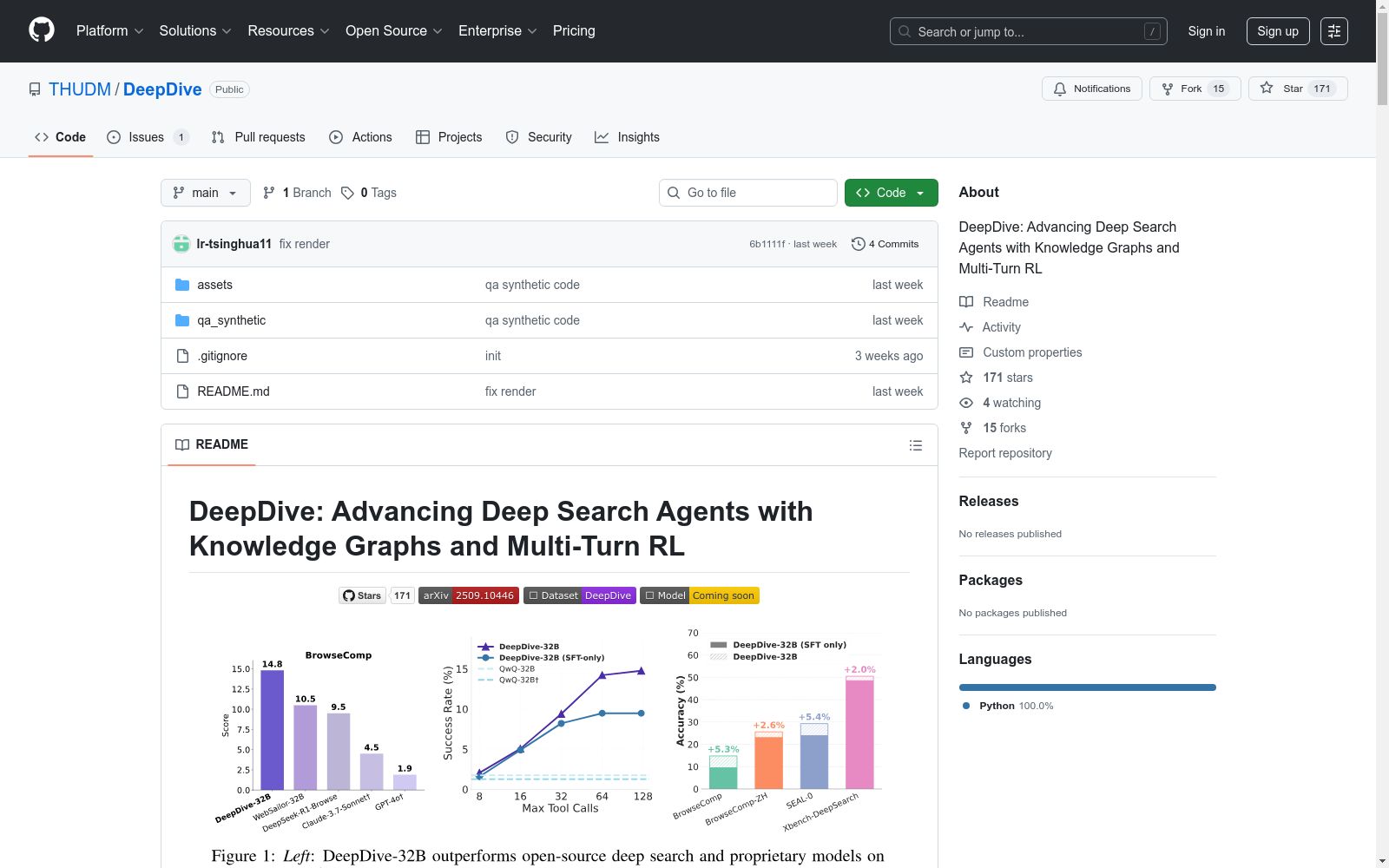Click the .gitignore file icon
The image size is (1389, 868).
coord(182,356)
